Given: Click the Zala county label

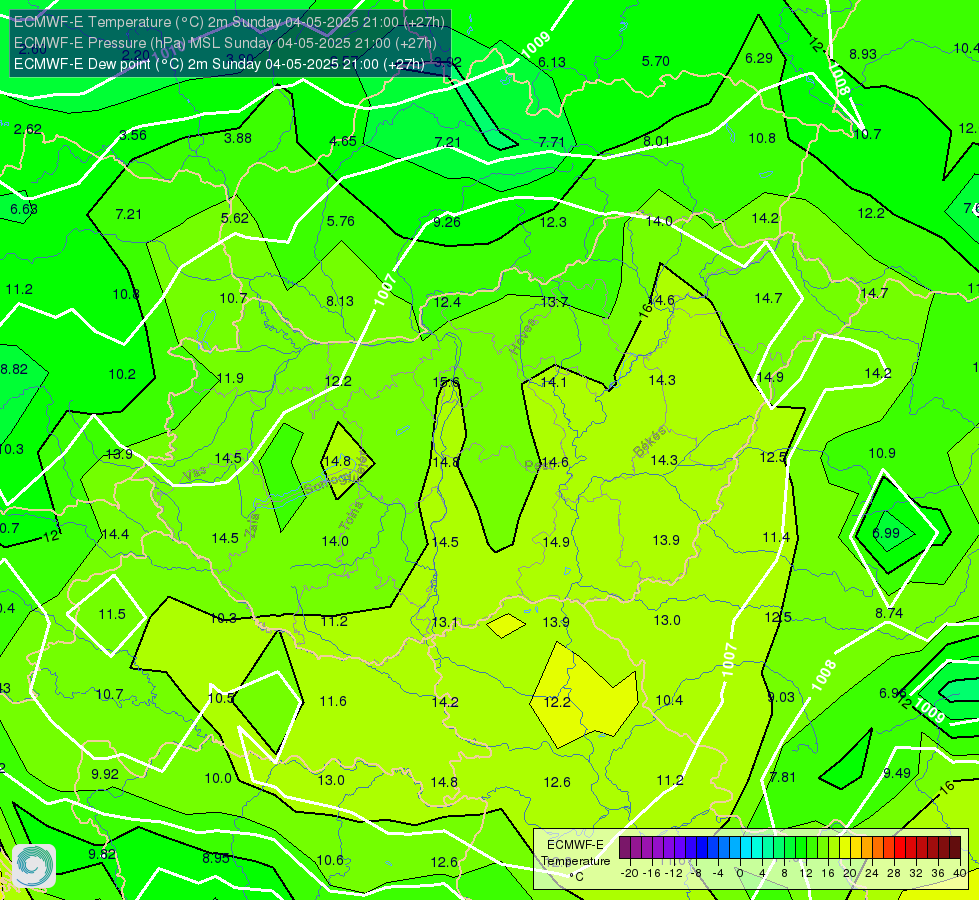Looking at the screenshot, I should 252,527.
